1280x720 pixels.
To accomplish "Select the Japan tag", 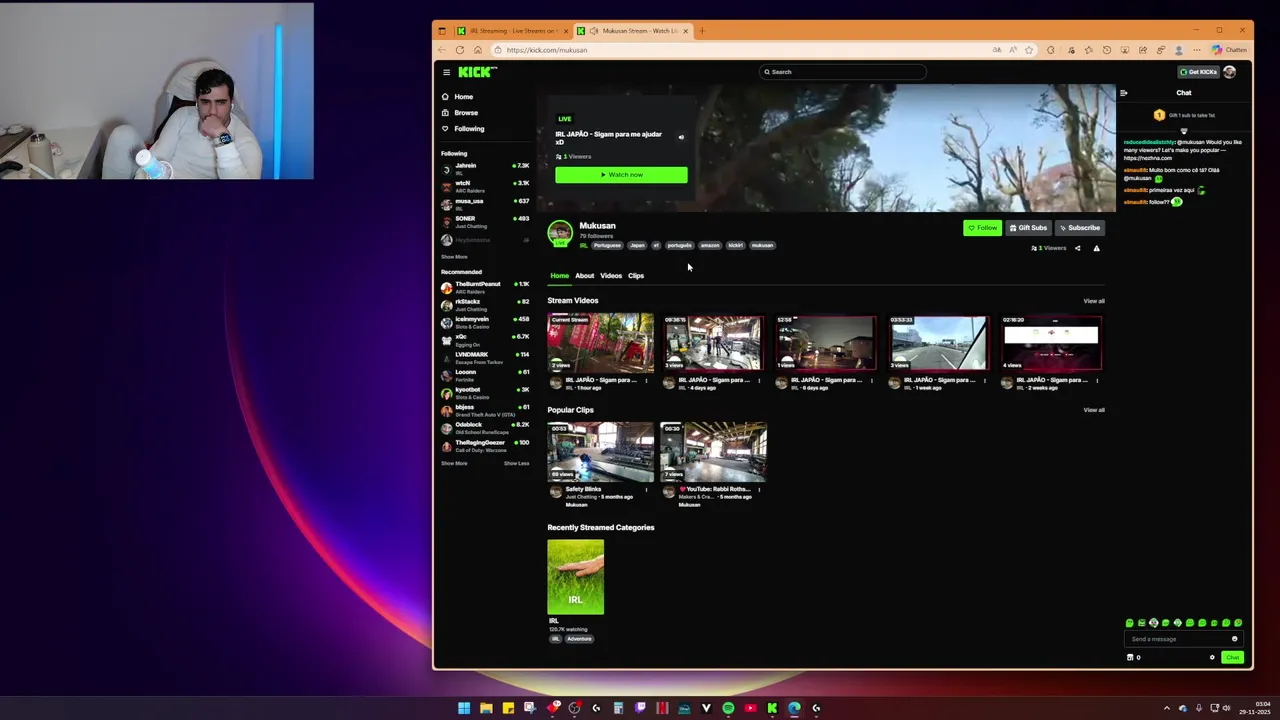I will tap(637, 246).
